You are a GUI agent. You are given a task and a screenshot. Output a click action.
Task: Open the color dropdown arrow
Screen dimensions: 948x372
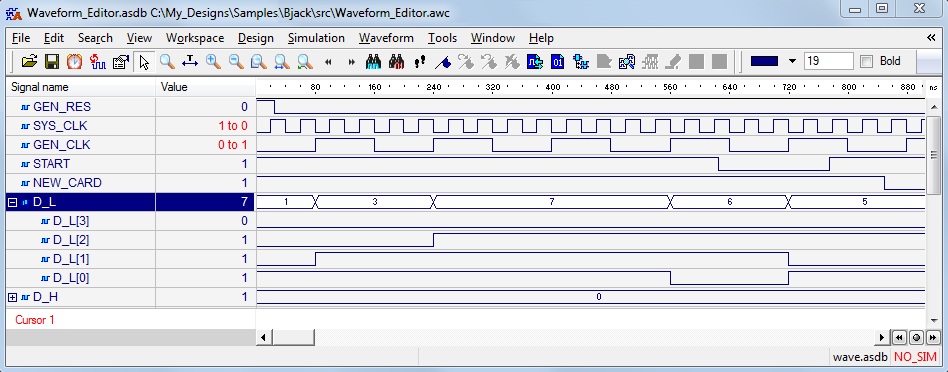[x=793, y=62]
